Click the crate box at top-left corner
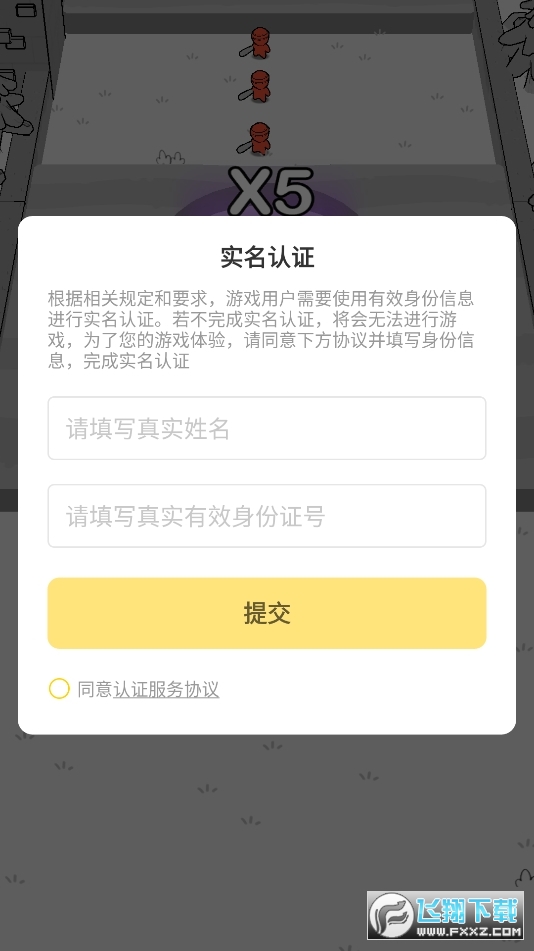The width and height of the screenshot is (534, 951). (27, 10)
